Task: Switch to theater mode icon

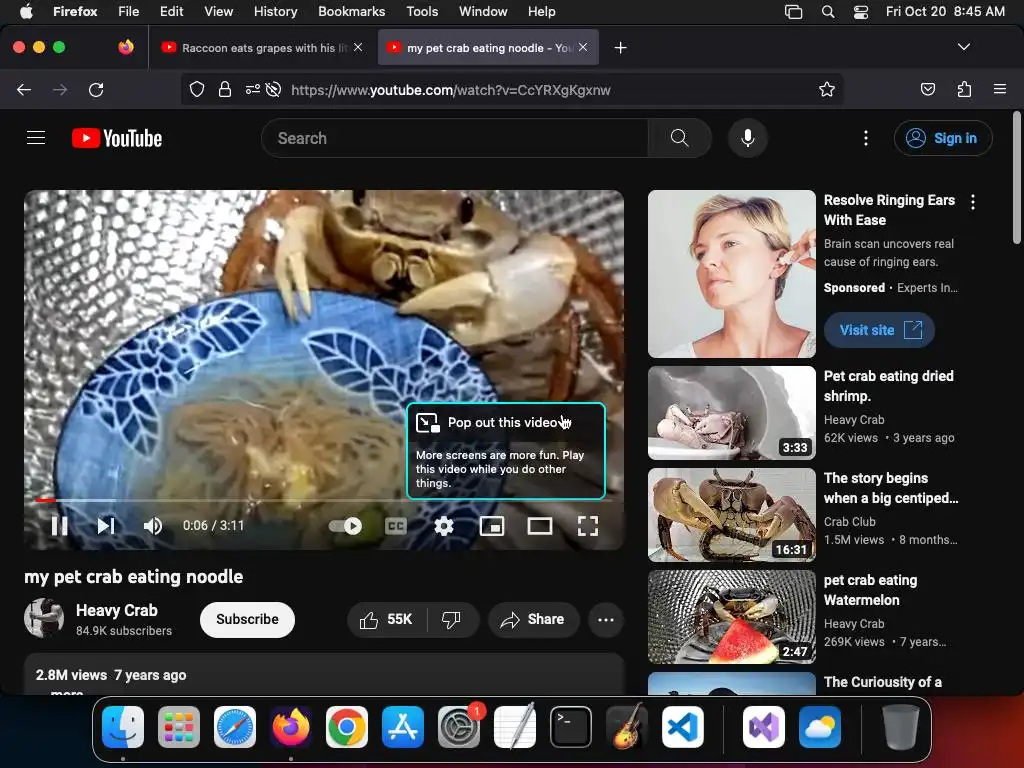Action: [x=540, y=526]
